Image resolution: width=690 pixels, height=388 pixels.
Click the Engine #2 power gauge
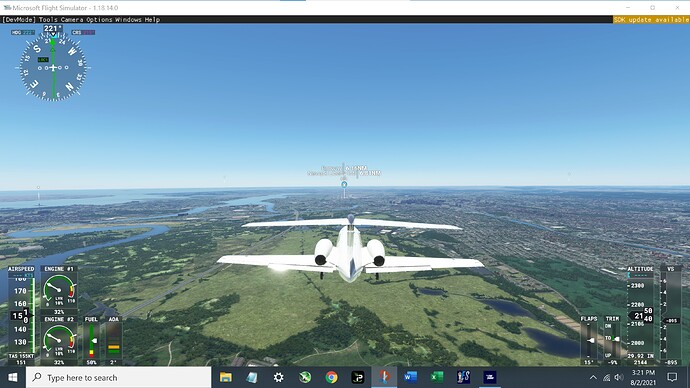[x=59, y=341]
